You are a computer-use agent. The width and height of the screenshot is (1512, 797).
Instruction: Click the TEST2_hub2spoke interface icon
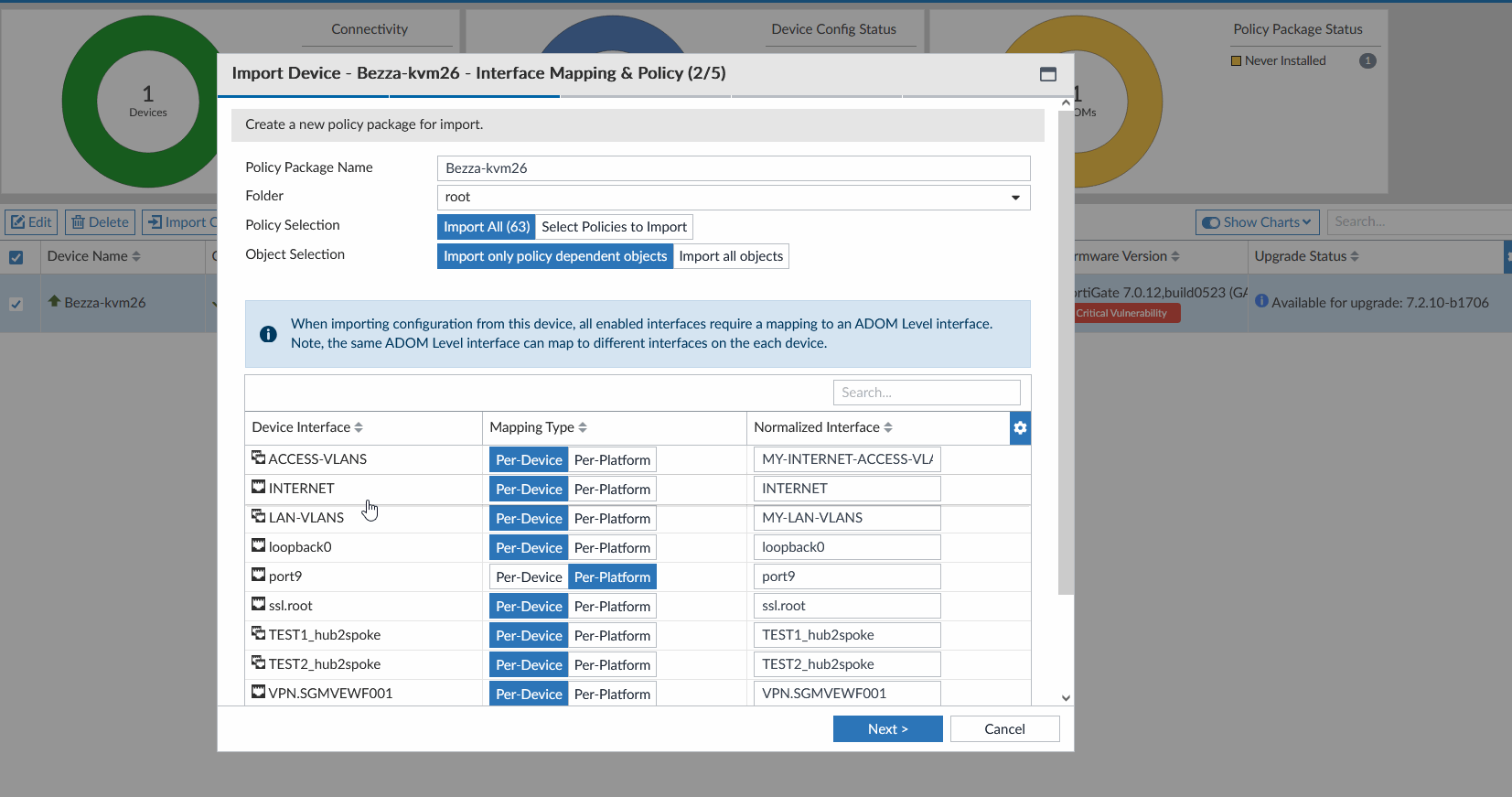pos(259,662)
